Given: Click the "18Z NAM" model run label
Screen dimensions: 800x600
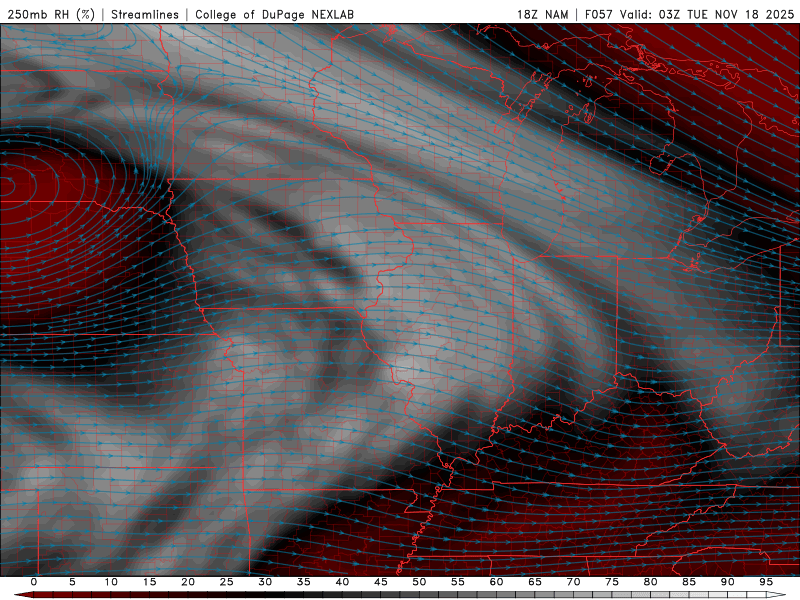Looking at the screenshot, I should pyautogui.click(x=542, y=14).
